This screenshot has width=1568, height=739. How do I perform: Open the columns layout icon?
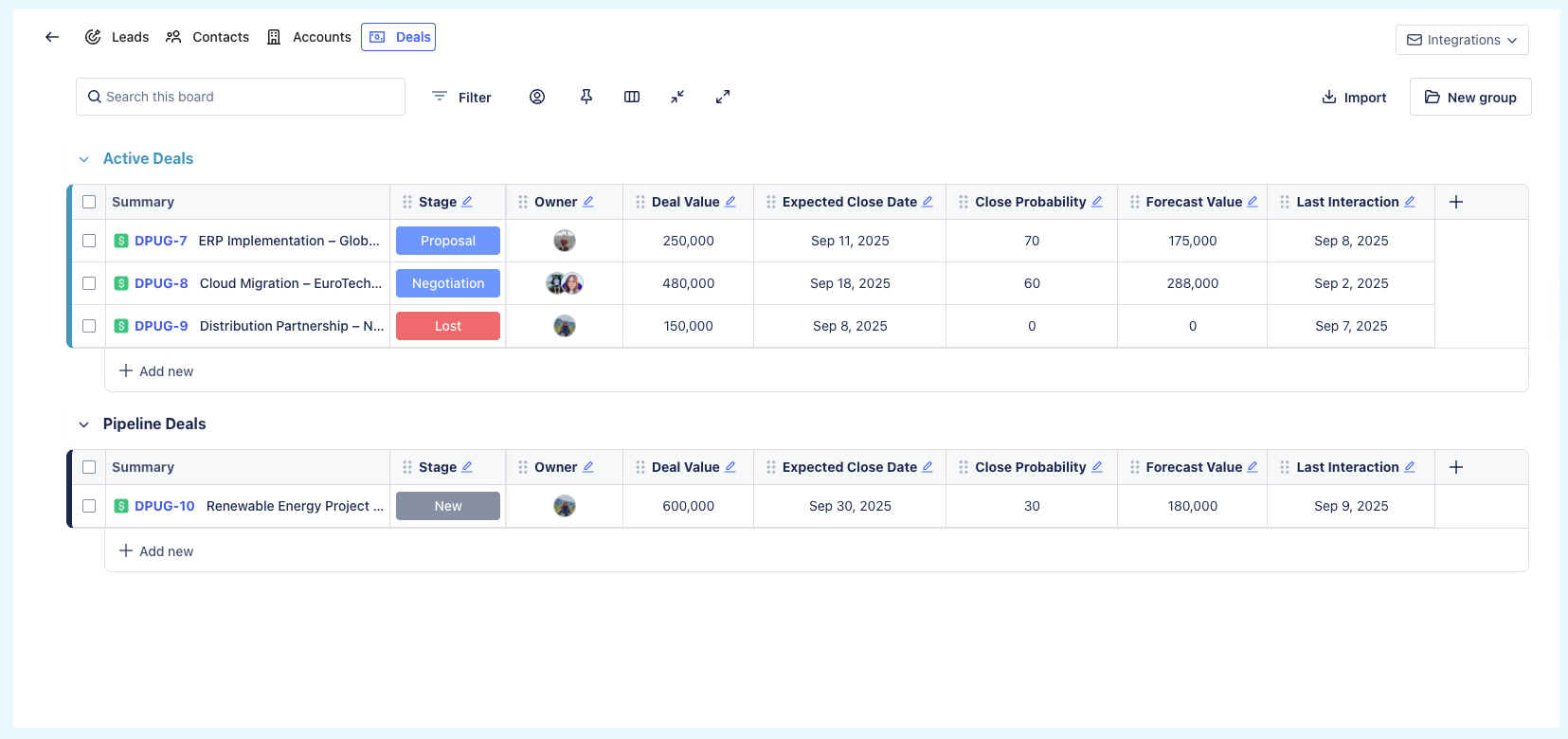point(632,97)
